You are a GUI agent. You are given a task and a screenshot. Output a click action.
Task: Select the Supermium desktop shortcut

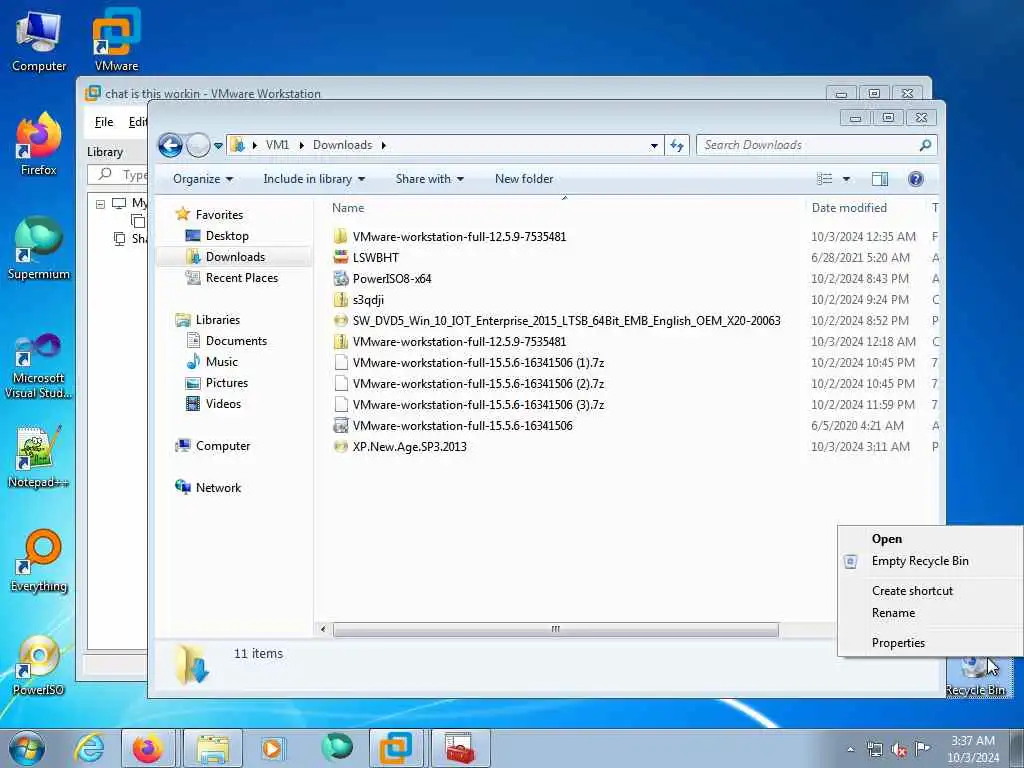click(x=39, y=248)
